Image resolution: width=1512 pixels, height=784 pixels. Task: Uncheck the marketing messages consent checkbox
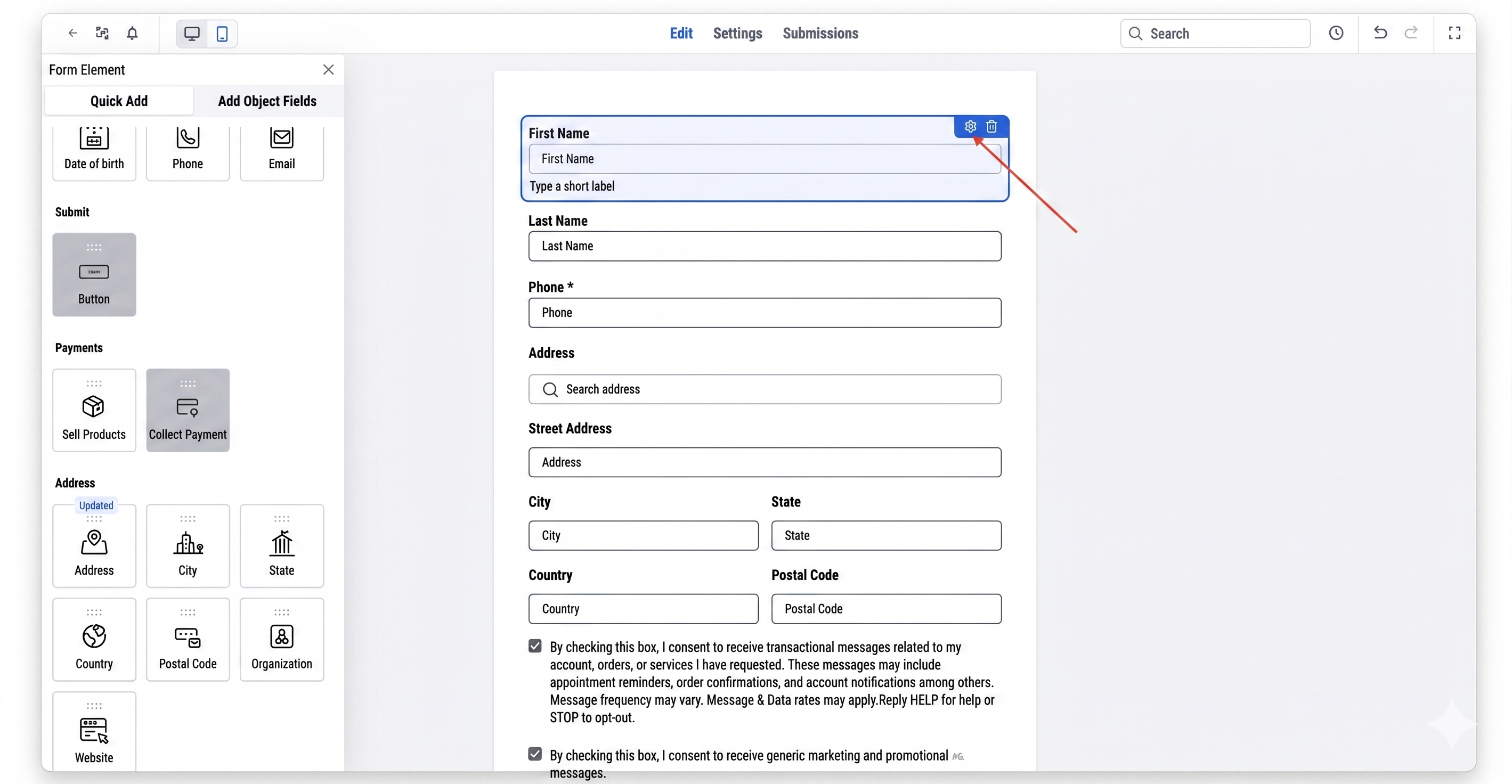click(534, 754)
